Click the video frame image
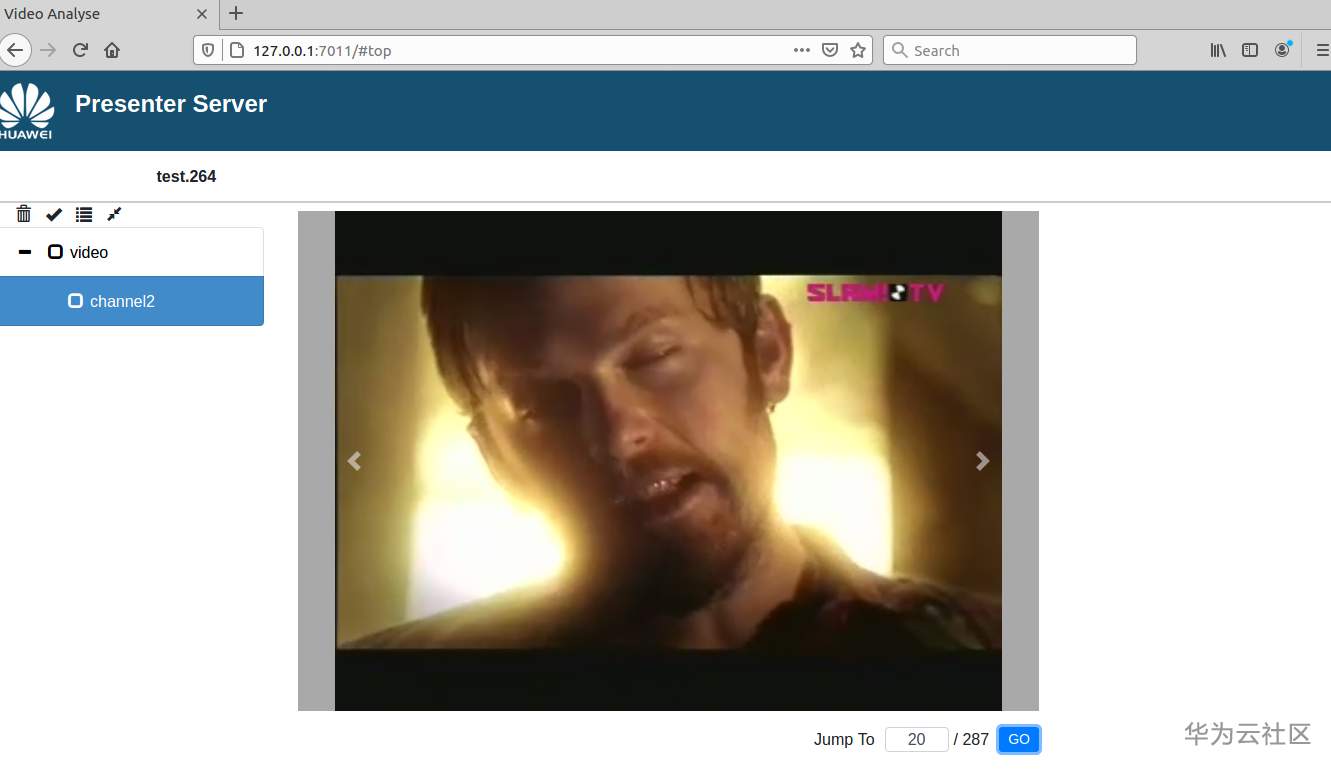1331x774 pixels. click(x=668, y=461)
